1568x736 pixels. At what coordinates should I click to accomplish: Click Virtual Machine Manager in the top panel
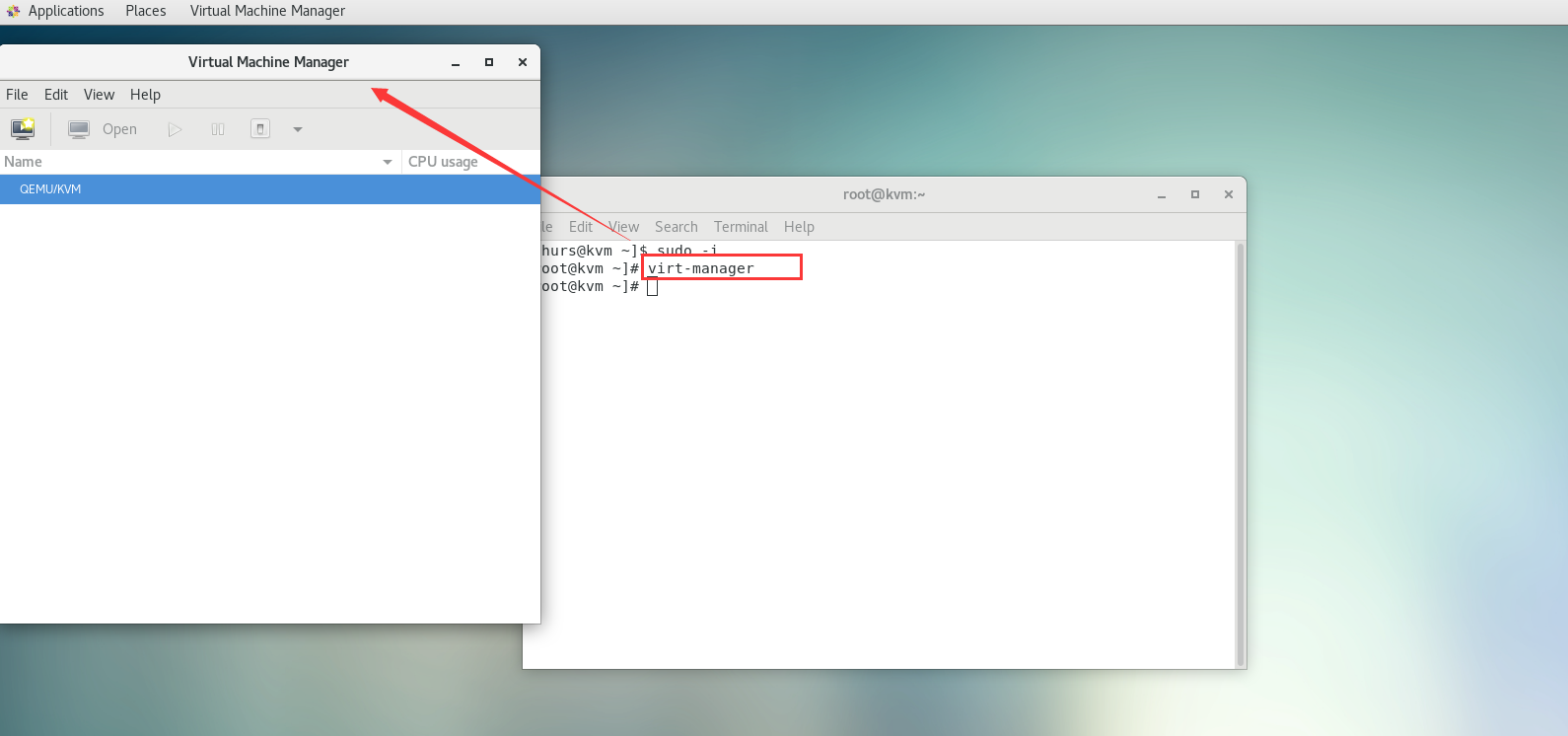click(267, 11)
